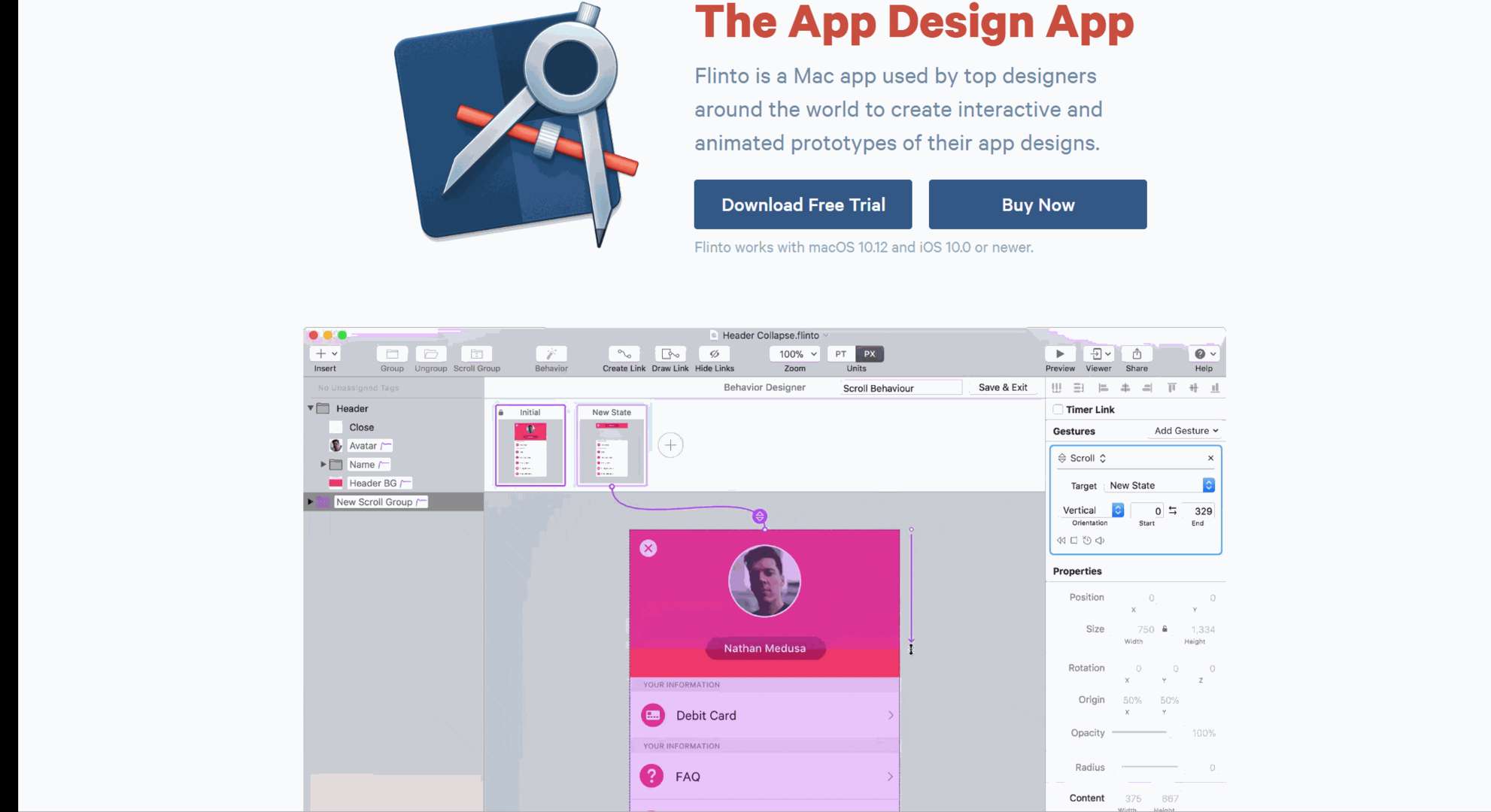Click the Download Free Trial button
Viewport: 1491px width, 812px height.
803,205
